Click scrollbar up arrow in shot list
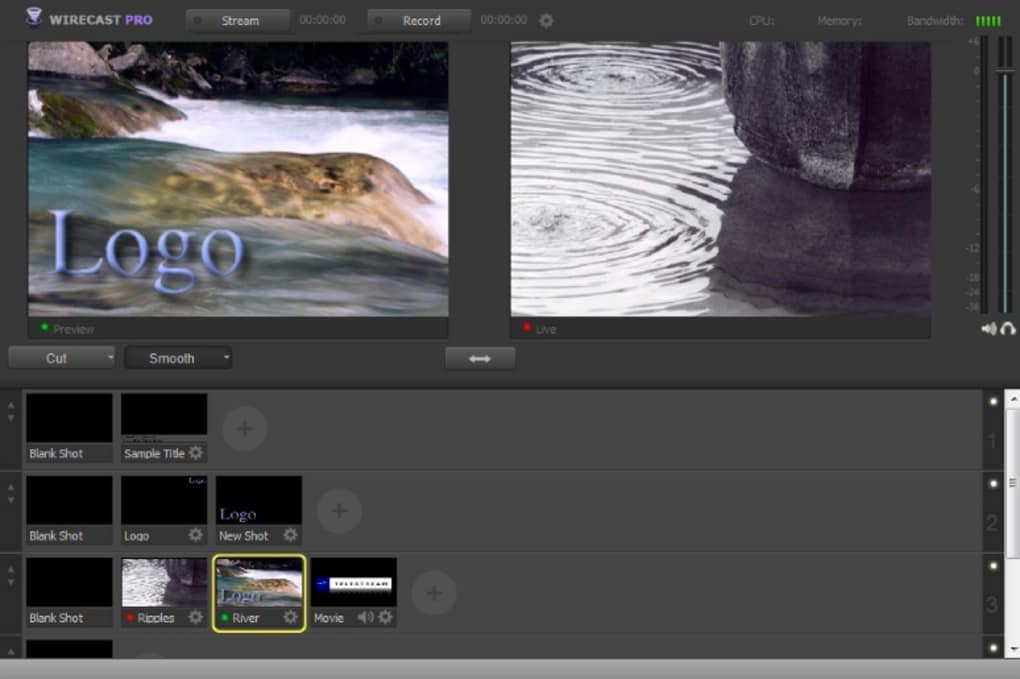1020x679 pixels. (x=1013, y=398)
